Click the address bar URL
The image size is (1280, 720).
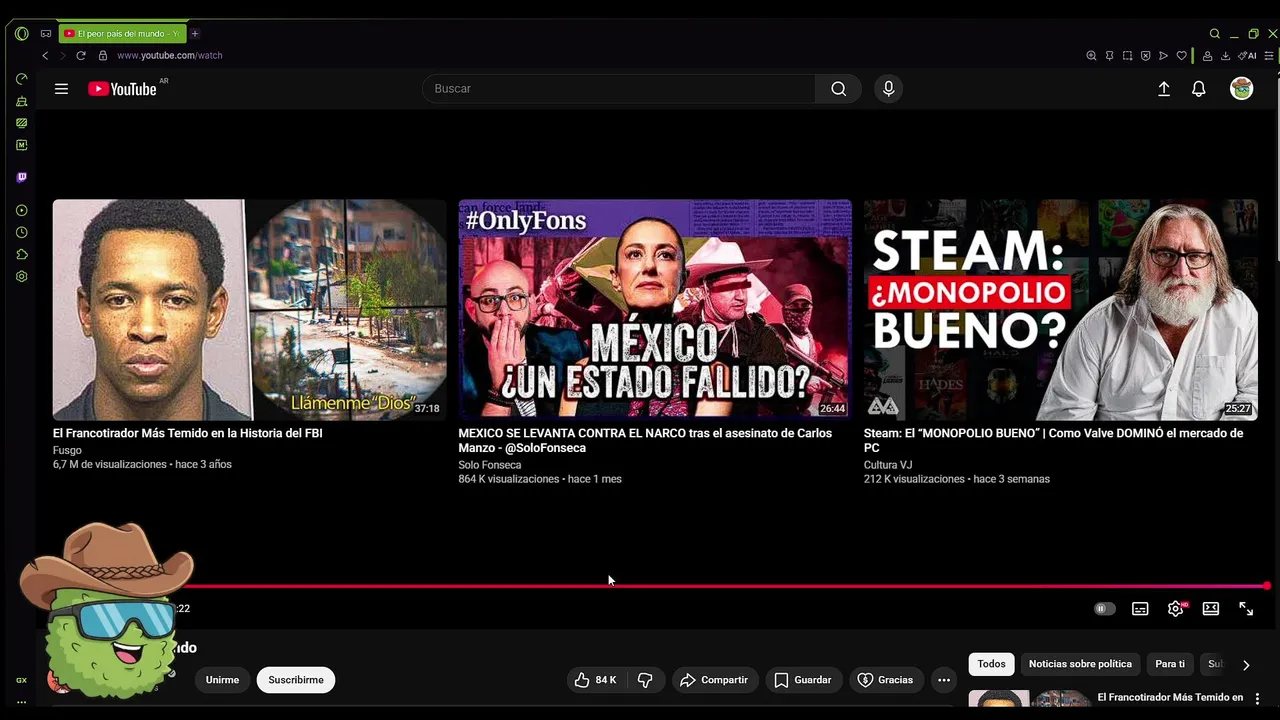click(170, 55)
